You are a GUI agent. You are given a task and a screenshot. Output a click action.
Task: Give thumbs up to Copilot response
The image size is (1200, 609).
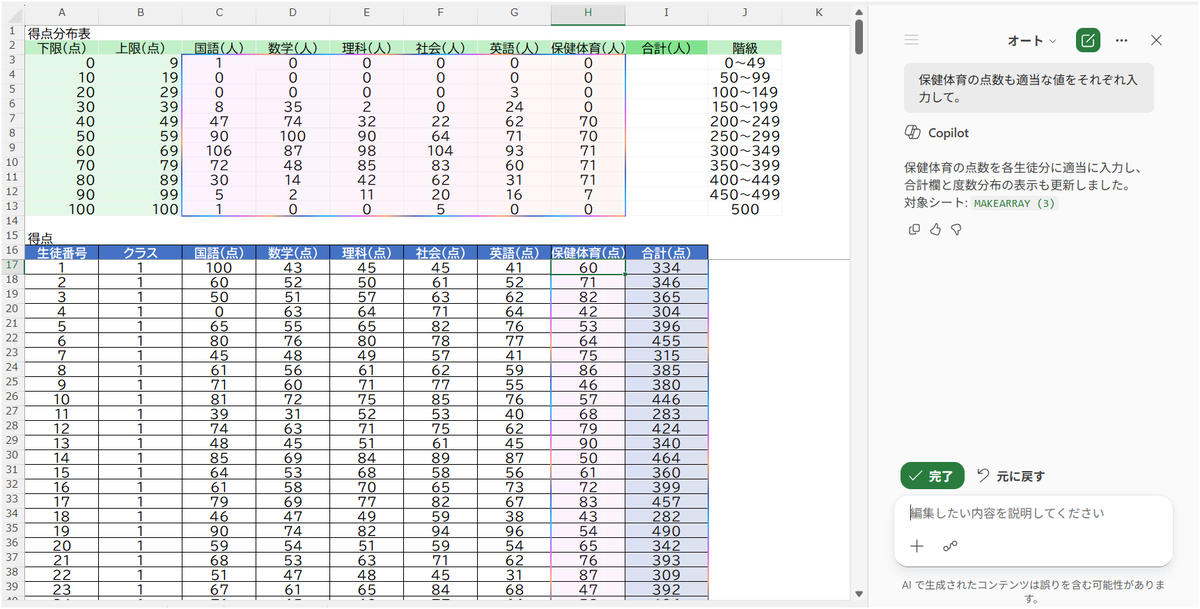(935, 229)
